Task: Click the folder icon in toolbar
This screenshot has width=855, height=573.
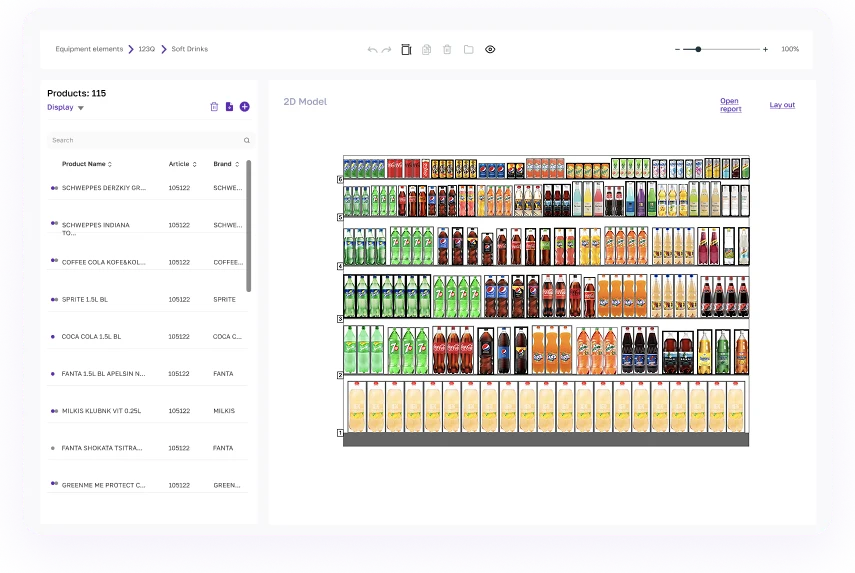Action: tap(468, 50)
